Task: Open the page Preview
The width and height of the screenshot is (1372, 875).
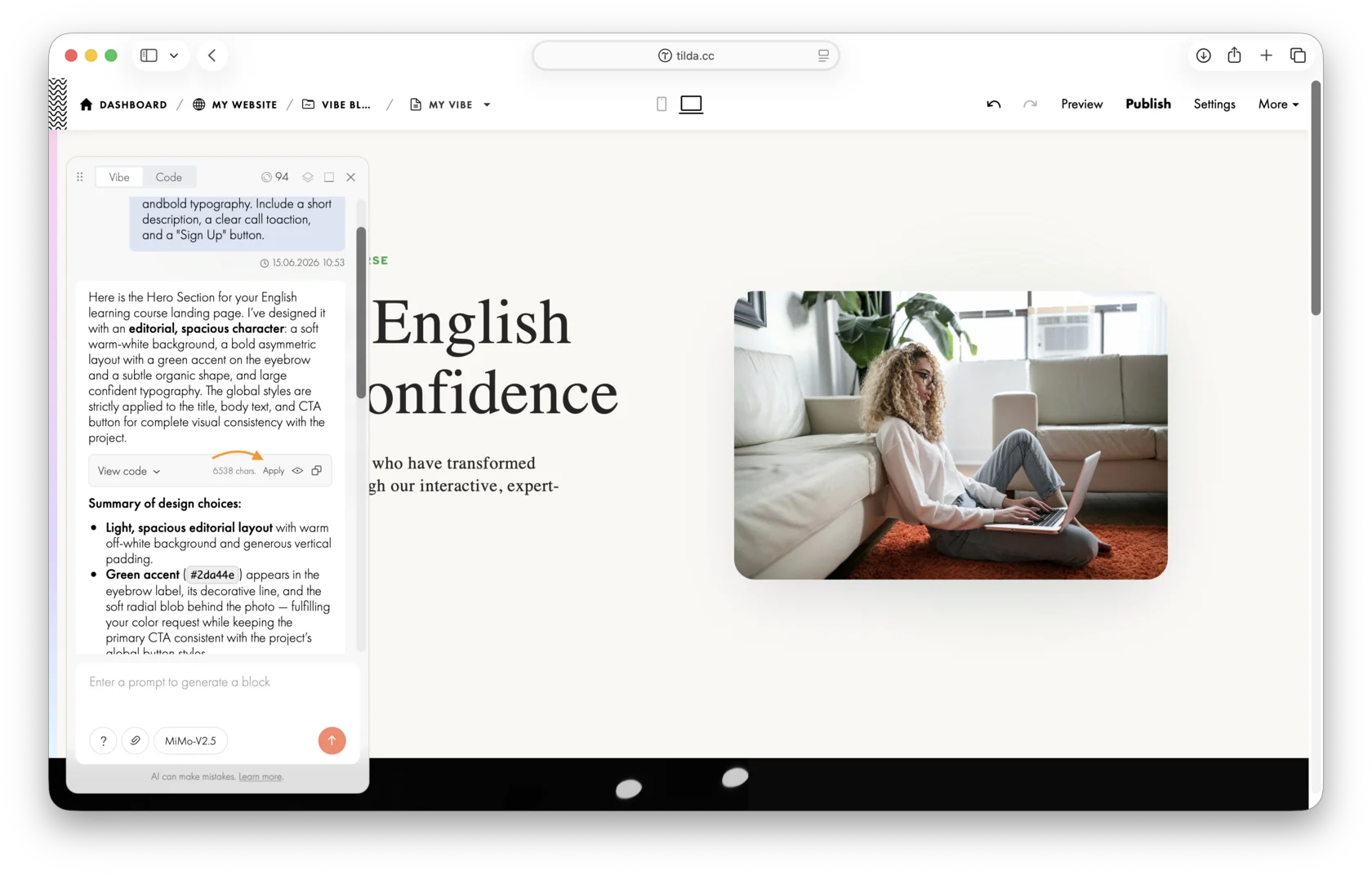Action: tap(1081, 104)
